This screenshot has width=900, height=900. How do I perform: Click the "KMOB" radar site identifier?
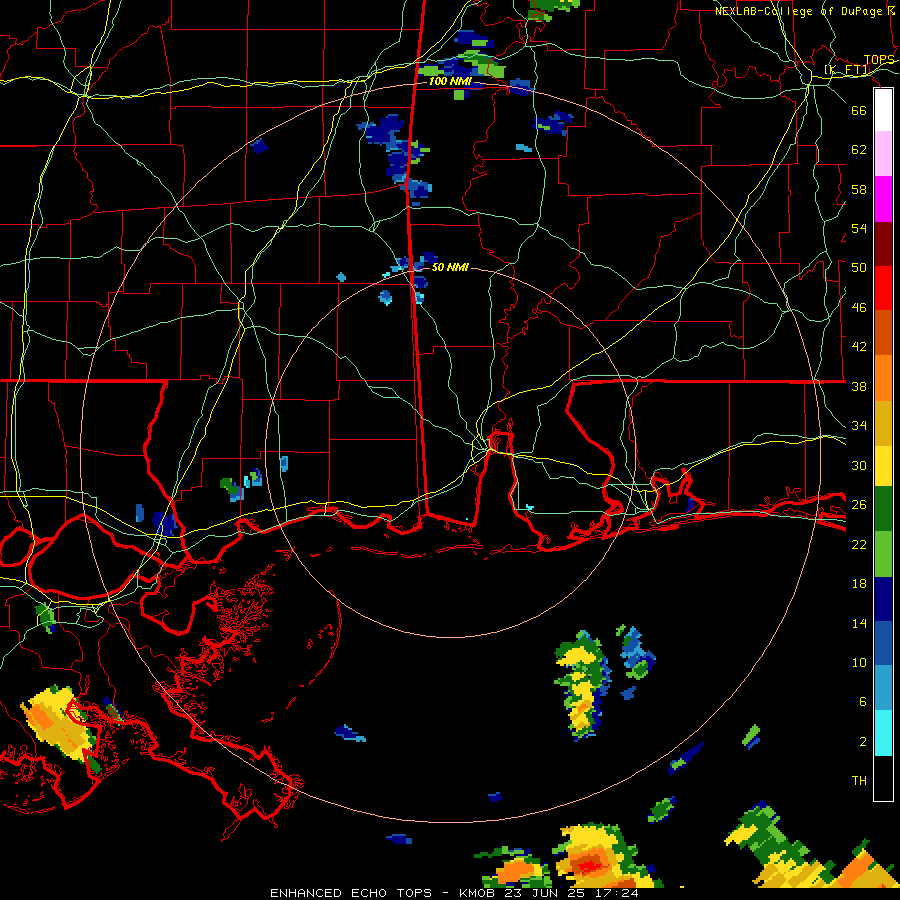pyautogui.click(x=477, y=893)
